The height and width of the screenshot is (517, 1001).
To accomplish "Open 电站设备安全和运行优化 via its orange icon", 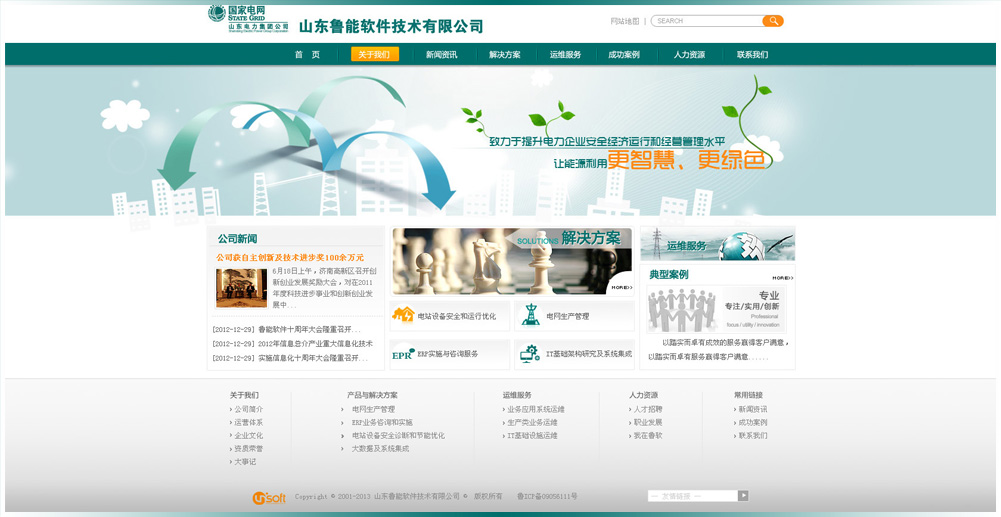I will [403, 315].
